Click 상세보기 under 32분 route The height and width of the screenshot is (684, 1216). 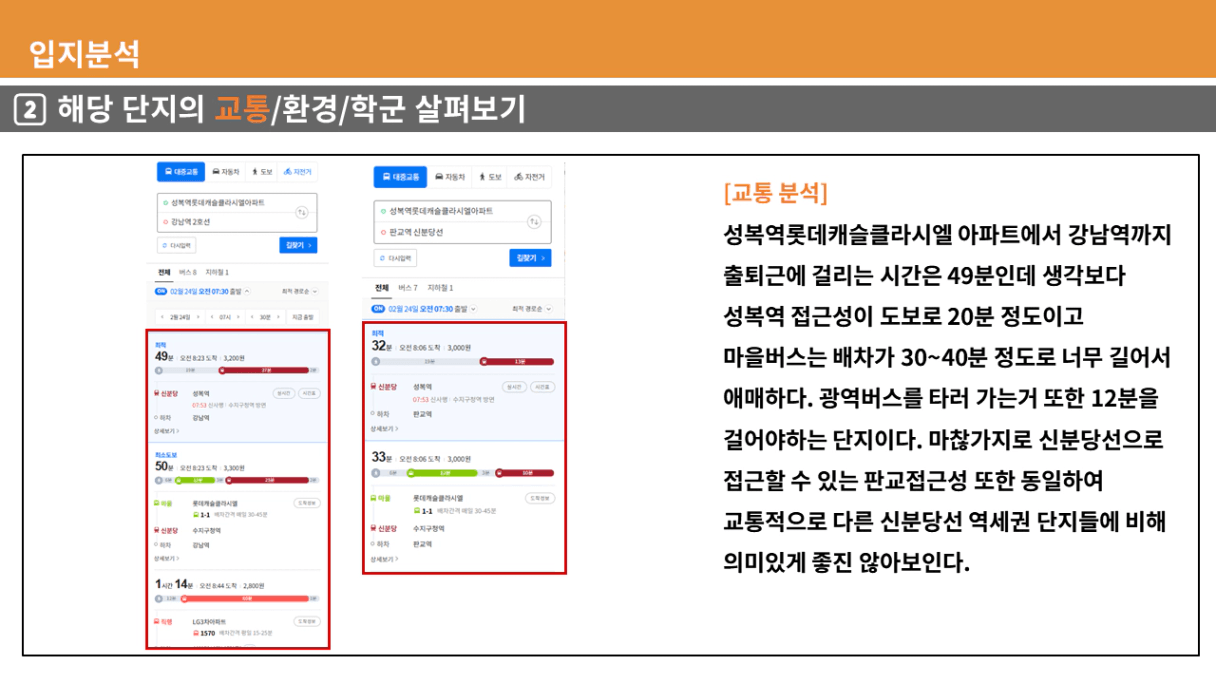pos(382,428)
